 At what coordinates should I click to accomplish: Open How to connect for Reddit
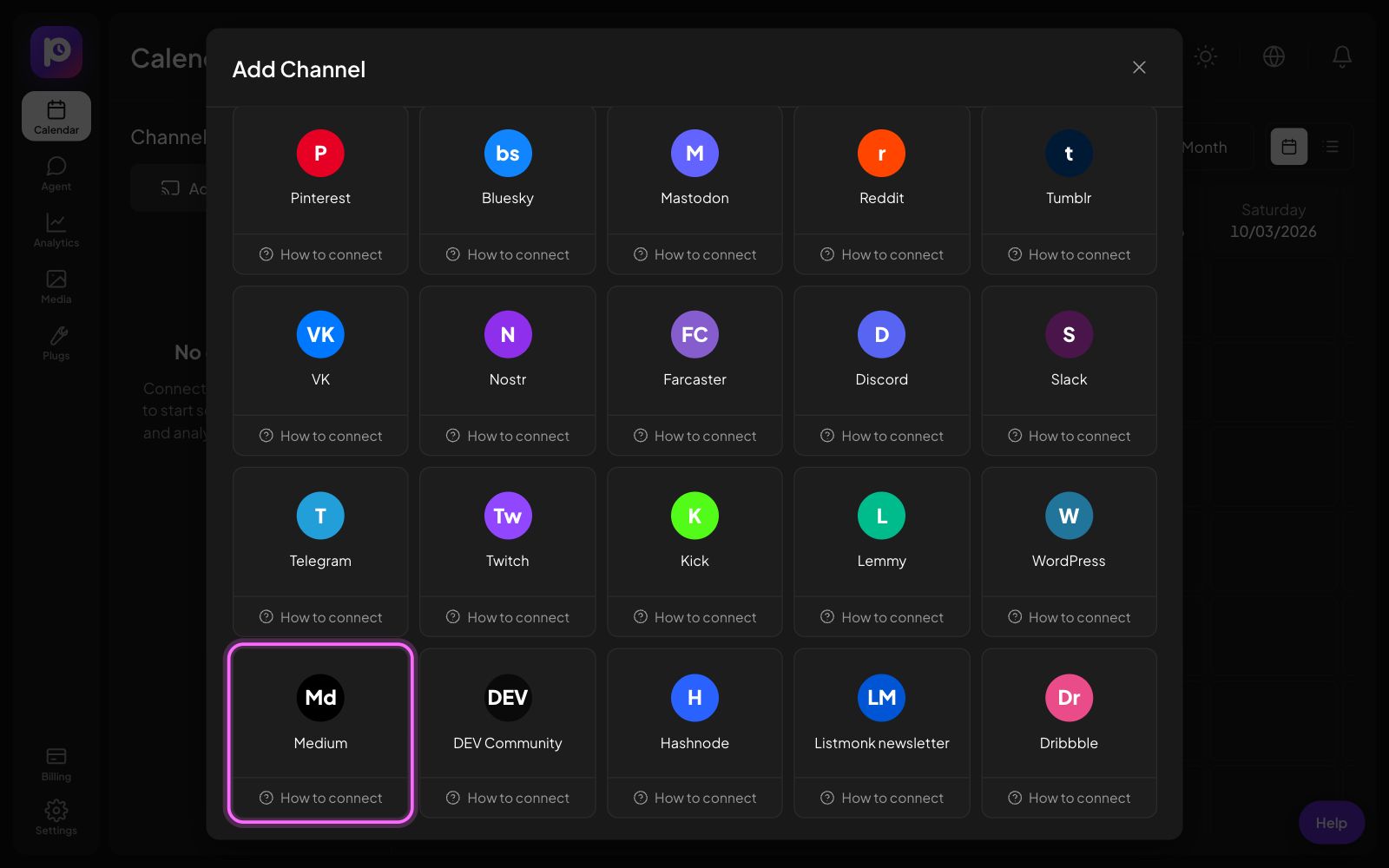coord(882,254)
